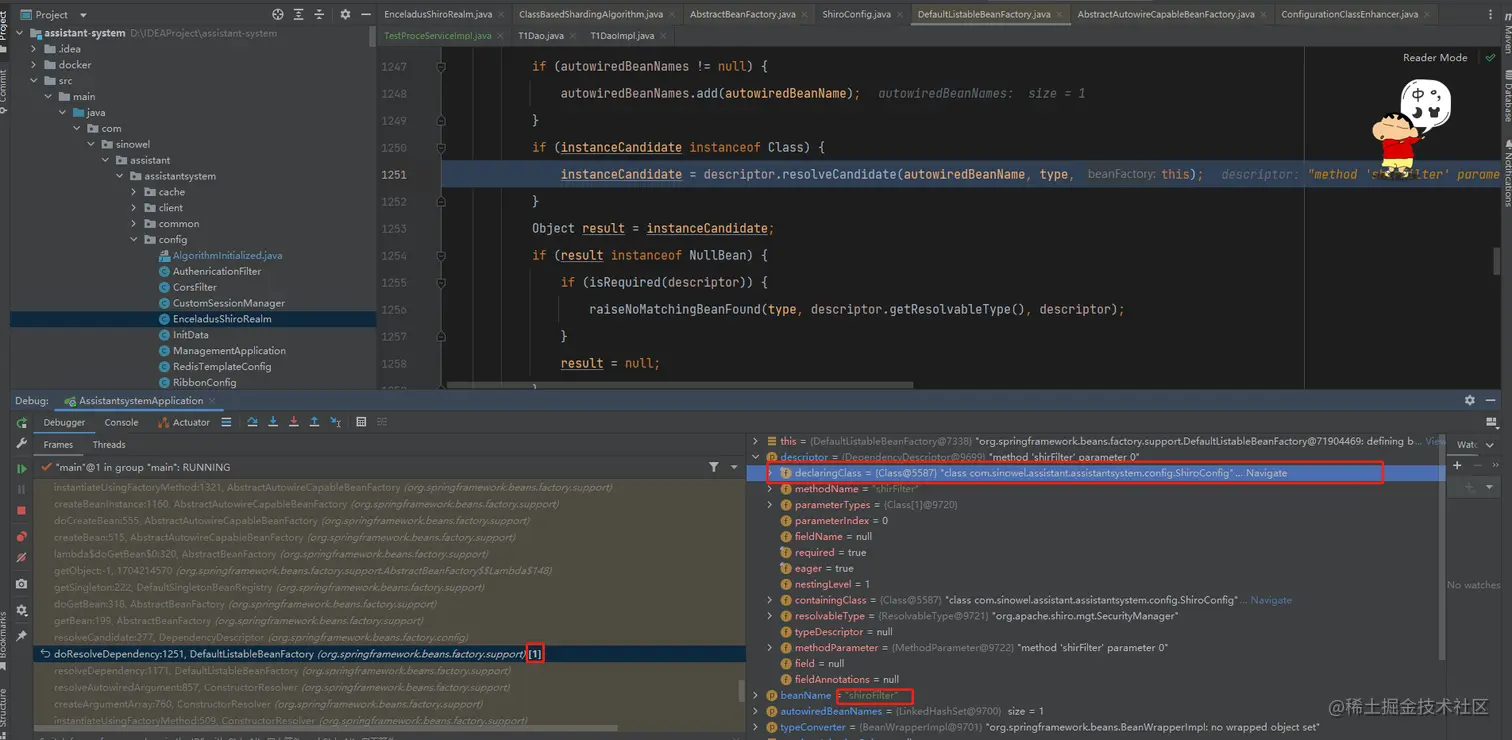The height and width of the screenshot is (740, 1512).
Task: Expand the .idea folder
Action: 34,49
